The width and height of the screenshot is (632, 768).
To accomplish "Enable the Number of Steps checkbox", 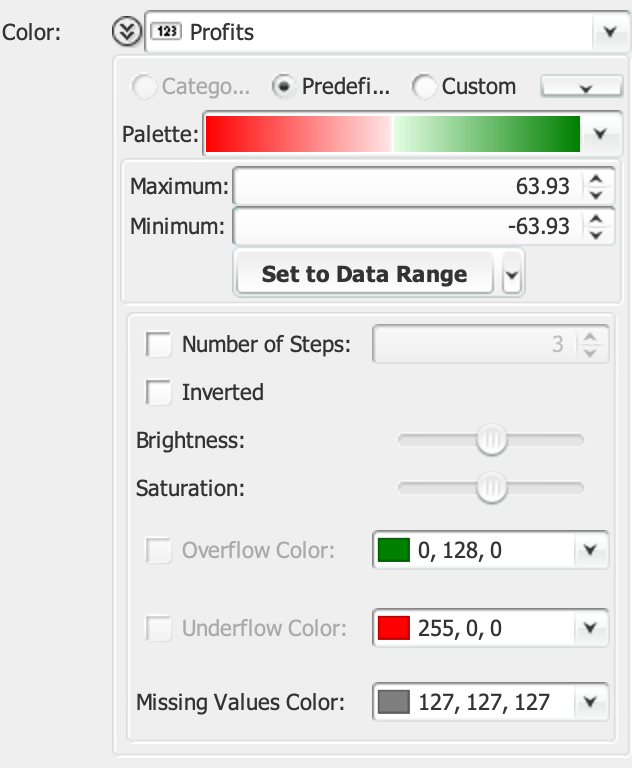I will click(159, 345).
